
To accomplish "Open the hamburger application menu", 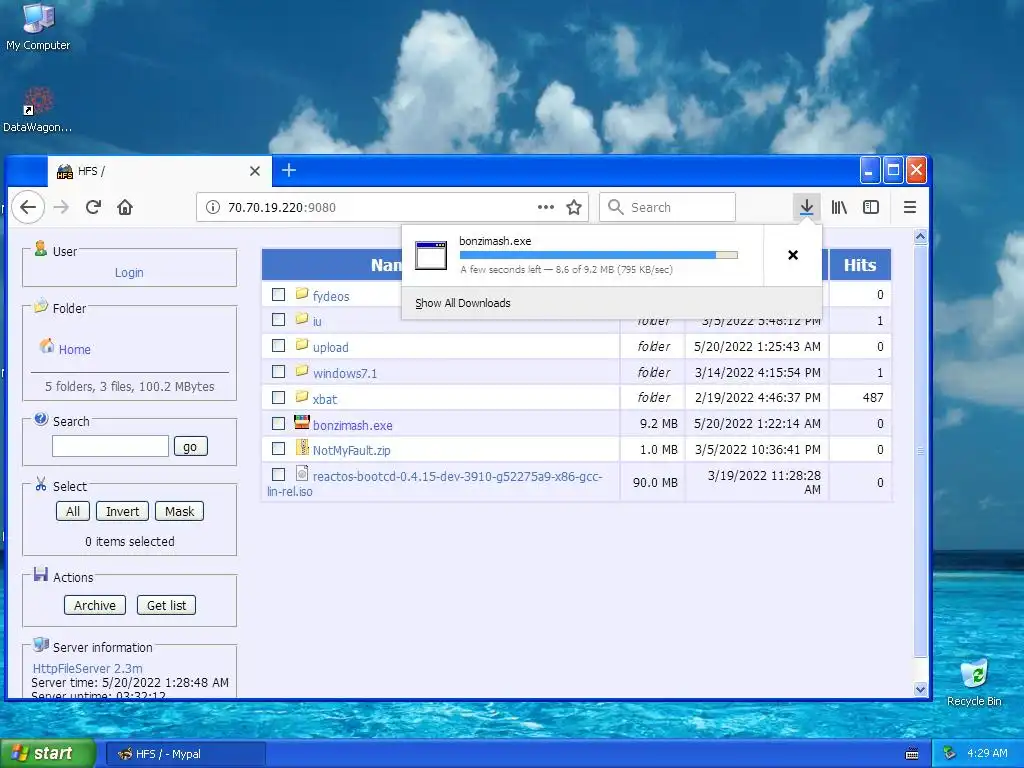I will tap(910, 208).
